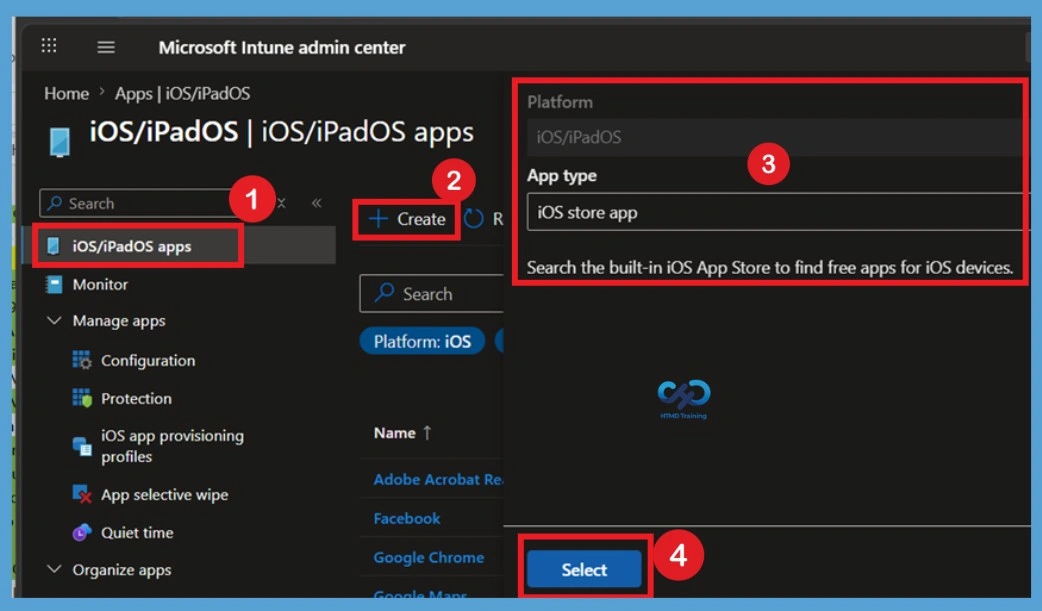Viewport: 1042px width, 611px height.
Task: Click the Platform: iOS filter pill
Action: click(422, 341)
